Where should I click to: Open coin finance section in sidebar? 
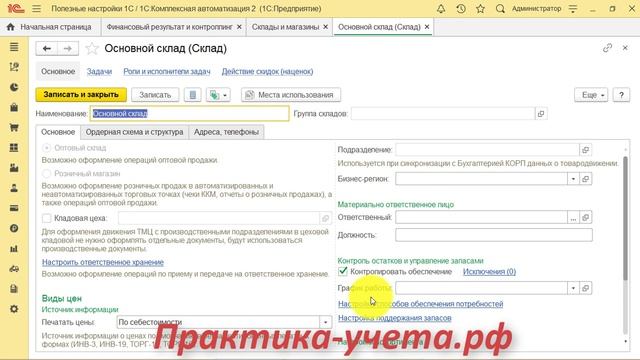[x=14, y=229]
